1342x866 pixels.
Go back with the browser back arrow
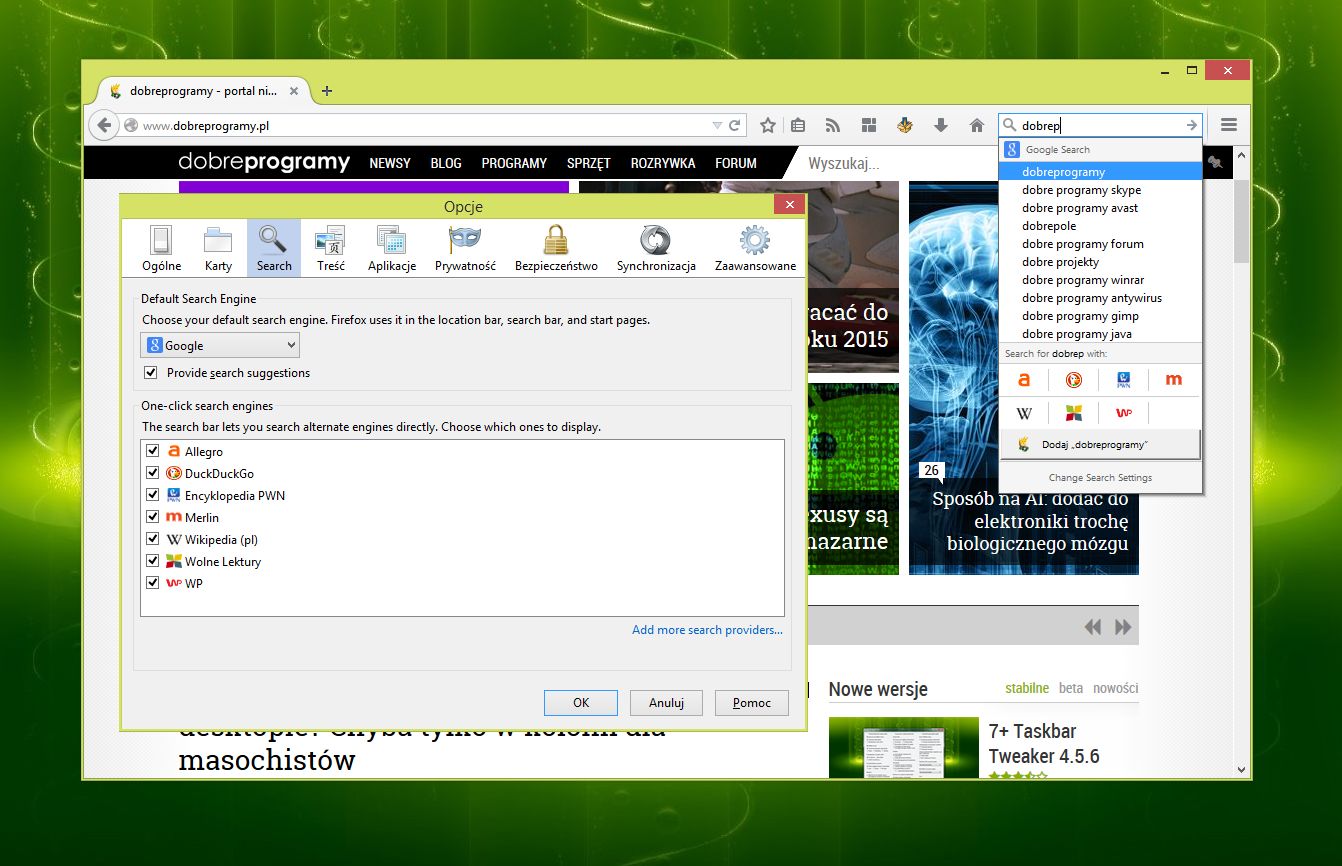point(104,125)
